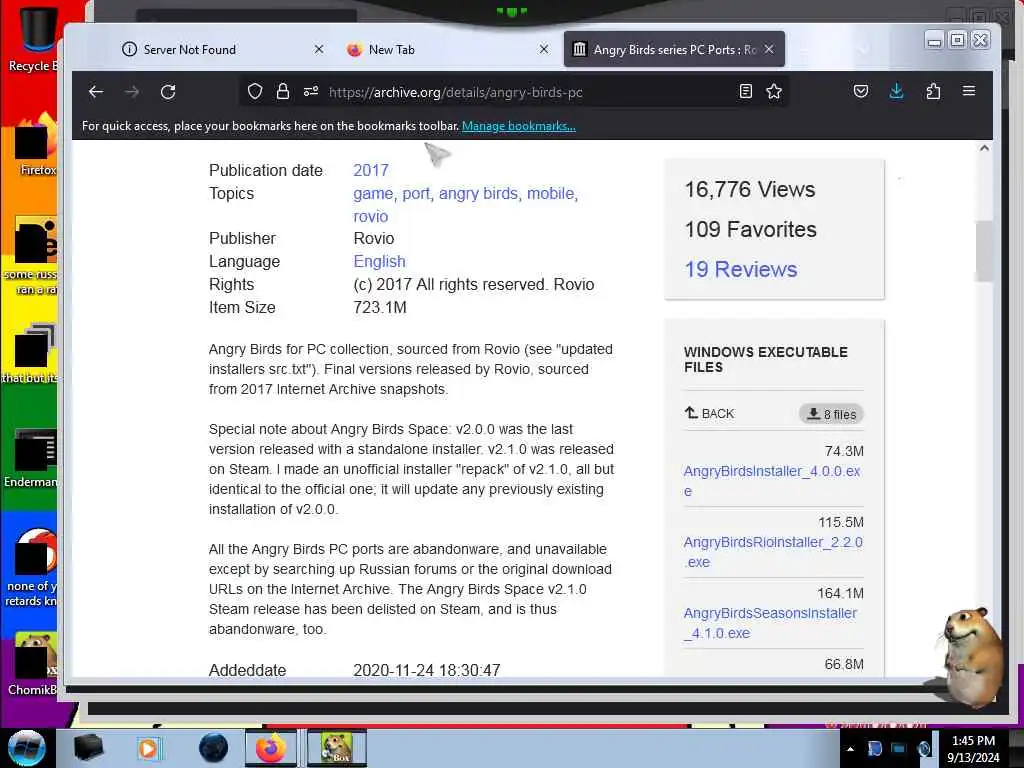Open the 19 Reviews link
Image resolution: width=1024 pixels, height=768 pixels.
click(741, 269)
